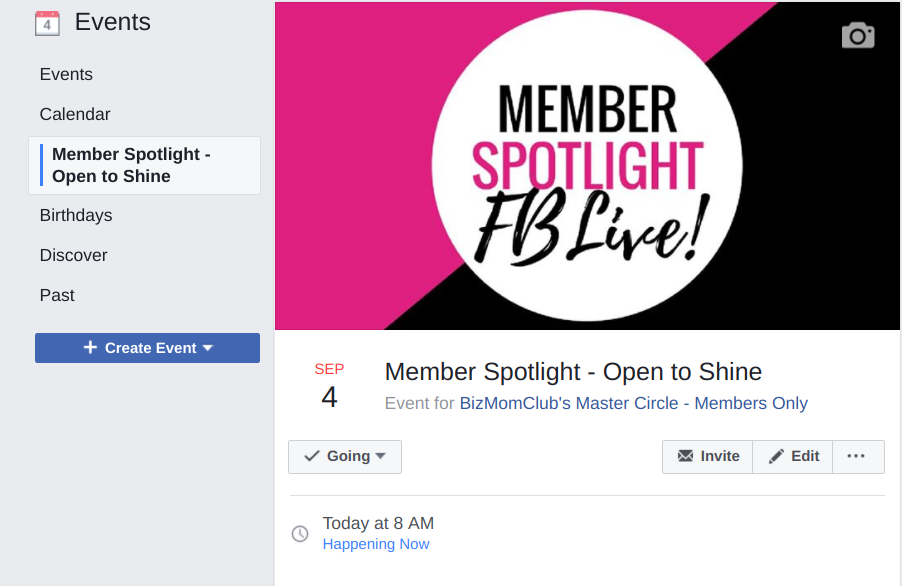Open BizMomClub's Master Circle group link
The height and width of the screenshot is (586, 902).
pyautogui.click(x=633, y=404)
